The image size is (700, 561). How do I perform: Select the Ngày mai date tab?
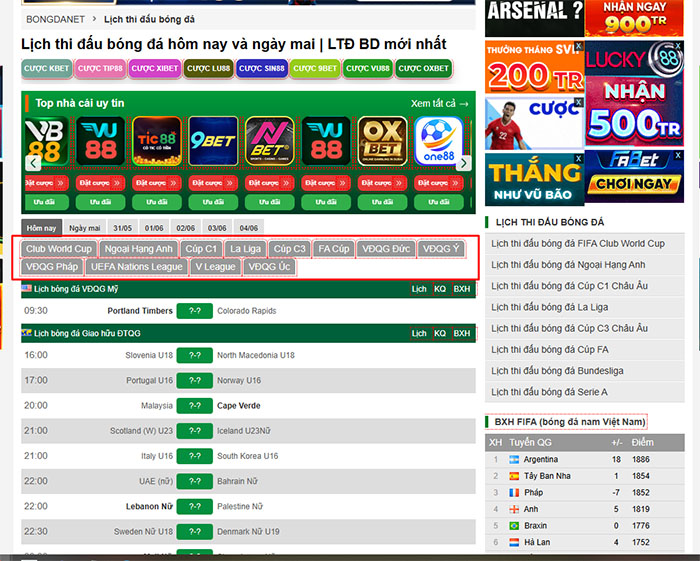[x=85, y=228]
